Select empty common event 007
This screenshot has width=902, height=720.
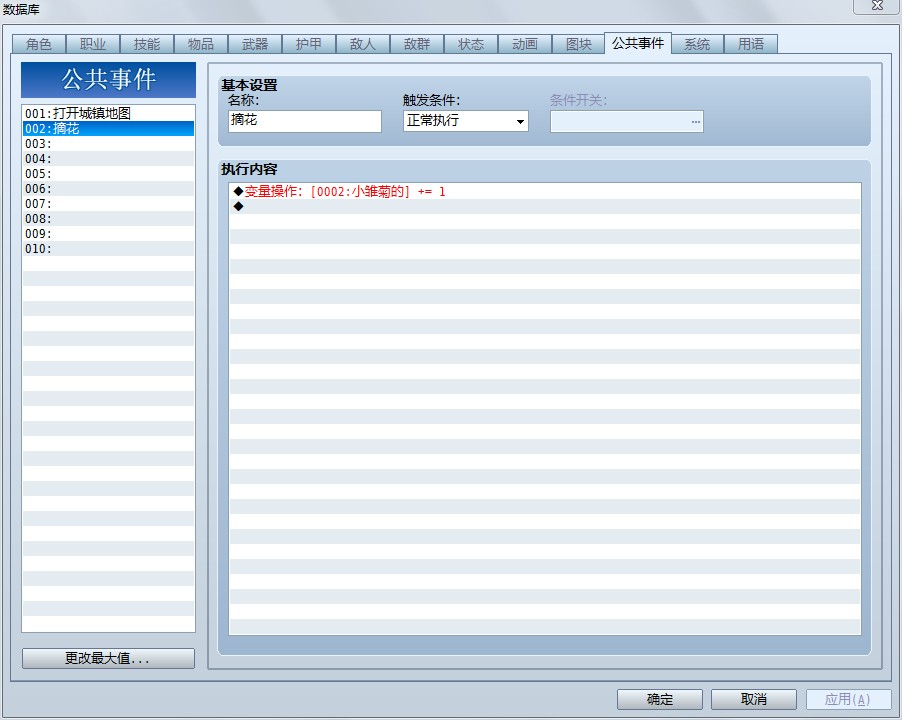(x=108, y=203)
